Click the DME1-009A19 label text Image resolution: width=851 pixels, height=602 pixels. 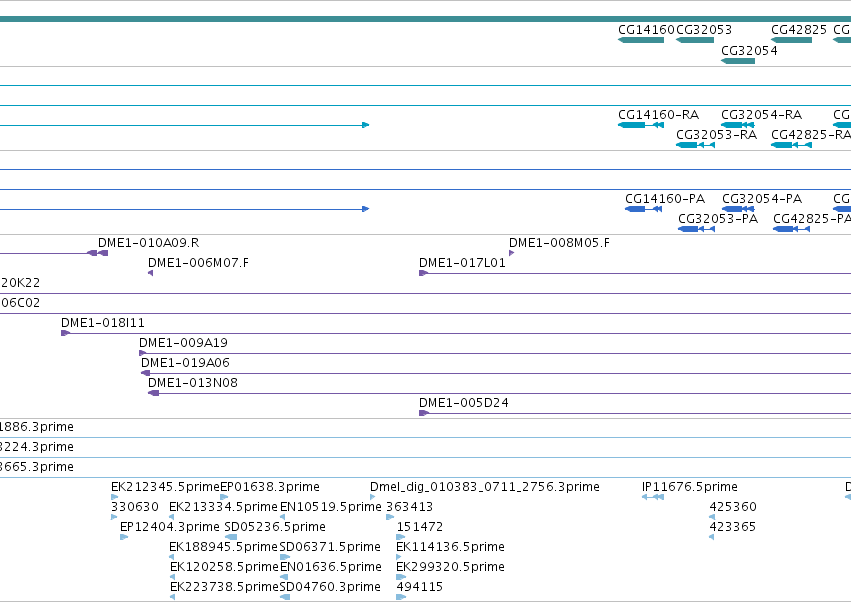click(x=183, y=343)
